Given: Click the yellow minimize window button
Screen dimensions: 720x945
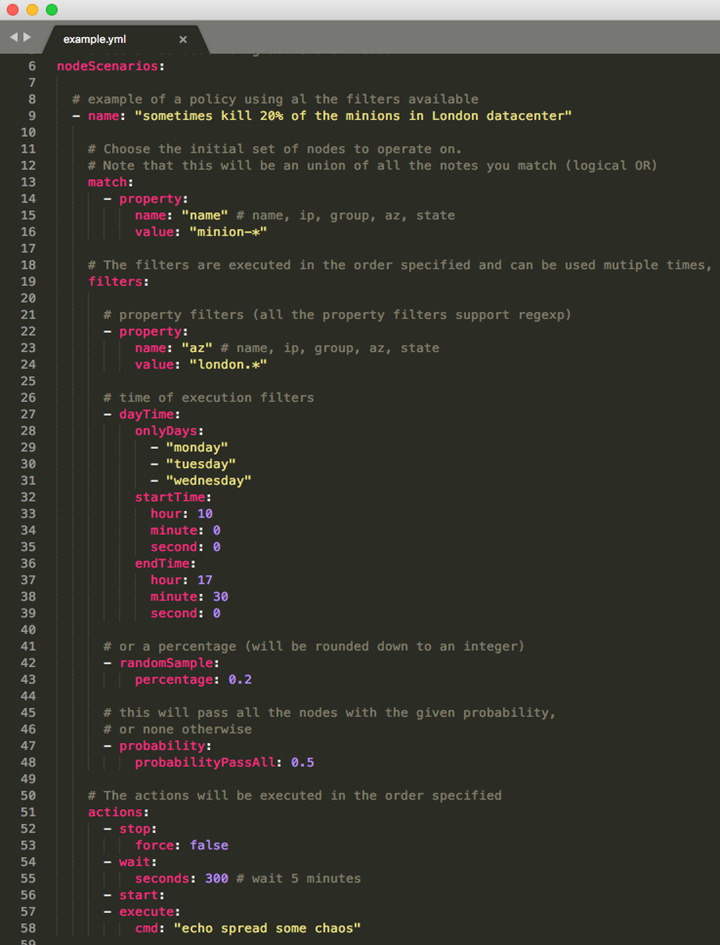Looking at the screenshot, I should (32, 10).
